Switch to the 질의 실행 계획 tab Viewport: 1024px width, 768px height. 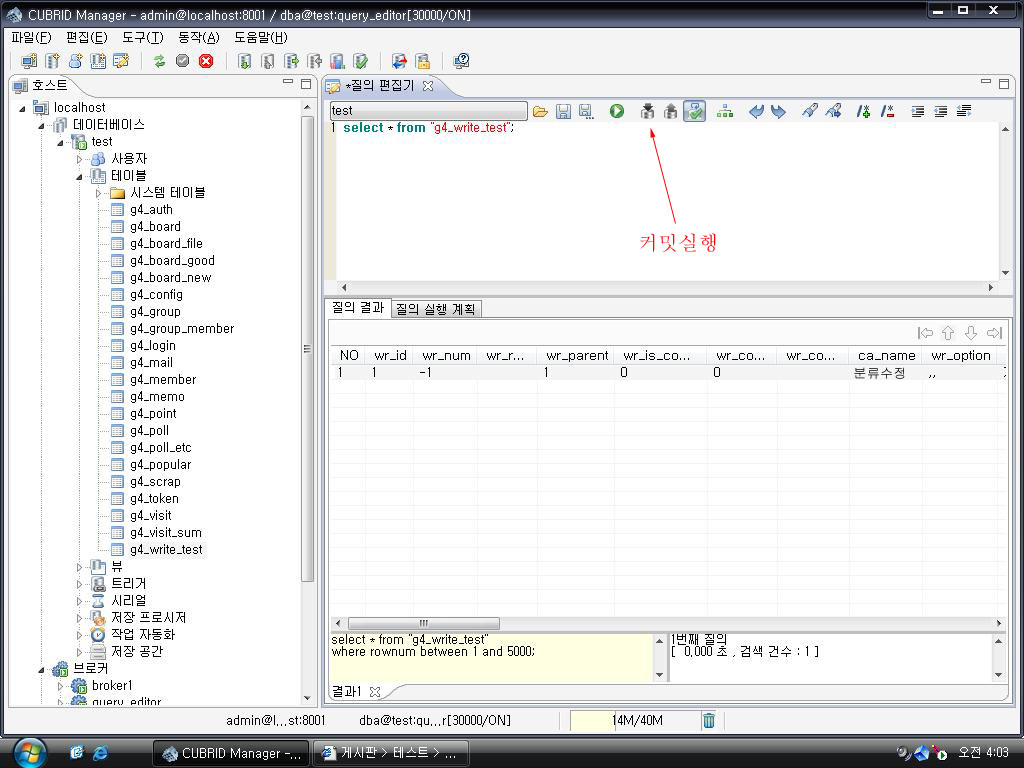tap(436, 309)
